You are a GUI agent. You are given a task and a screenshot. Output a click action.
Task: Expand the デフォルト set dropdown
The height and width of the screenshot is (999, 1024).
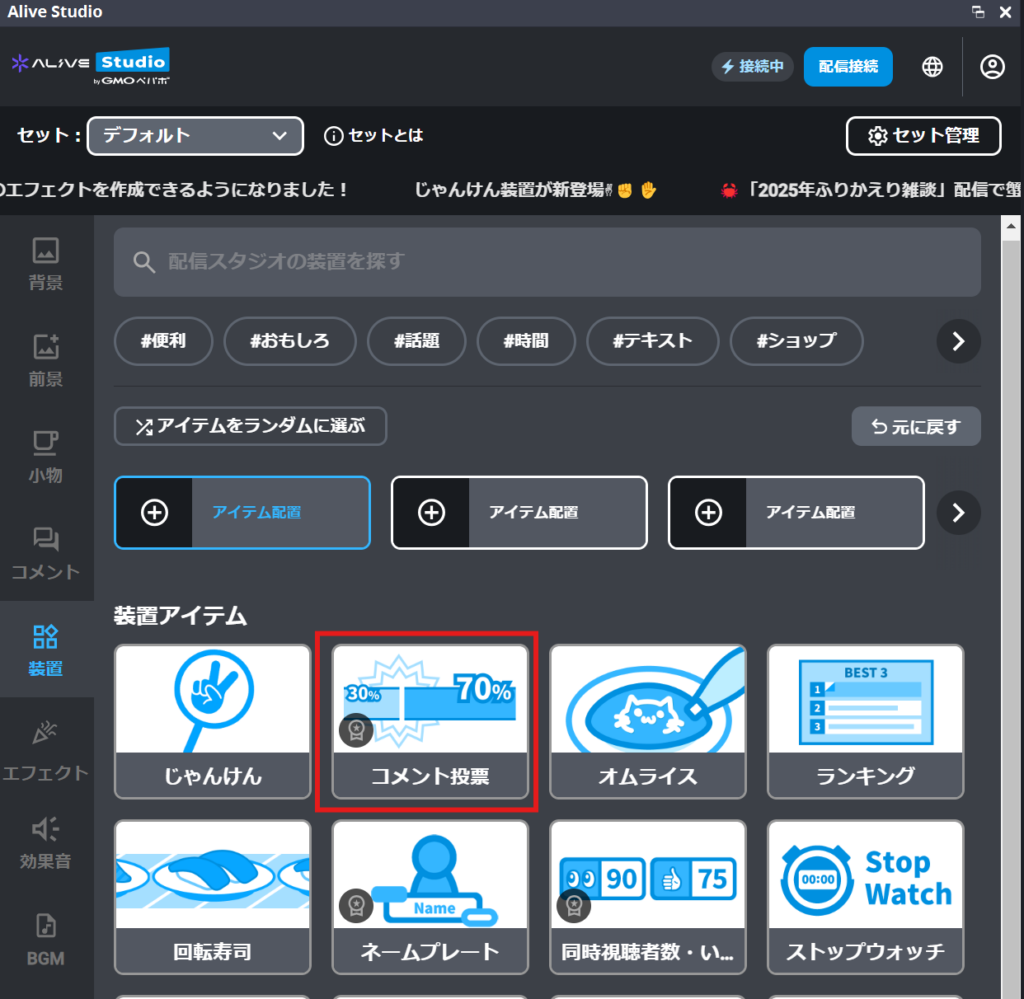tap(195, 136)
